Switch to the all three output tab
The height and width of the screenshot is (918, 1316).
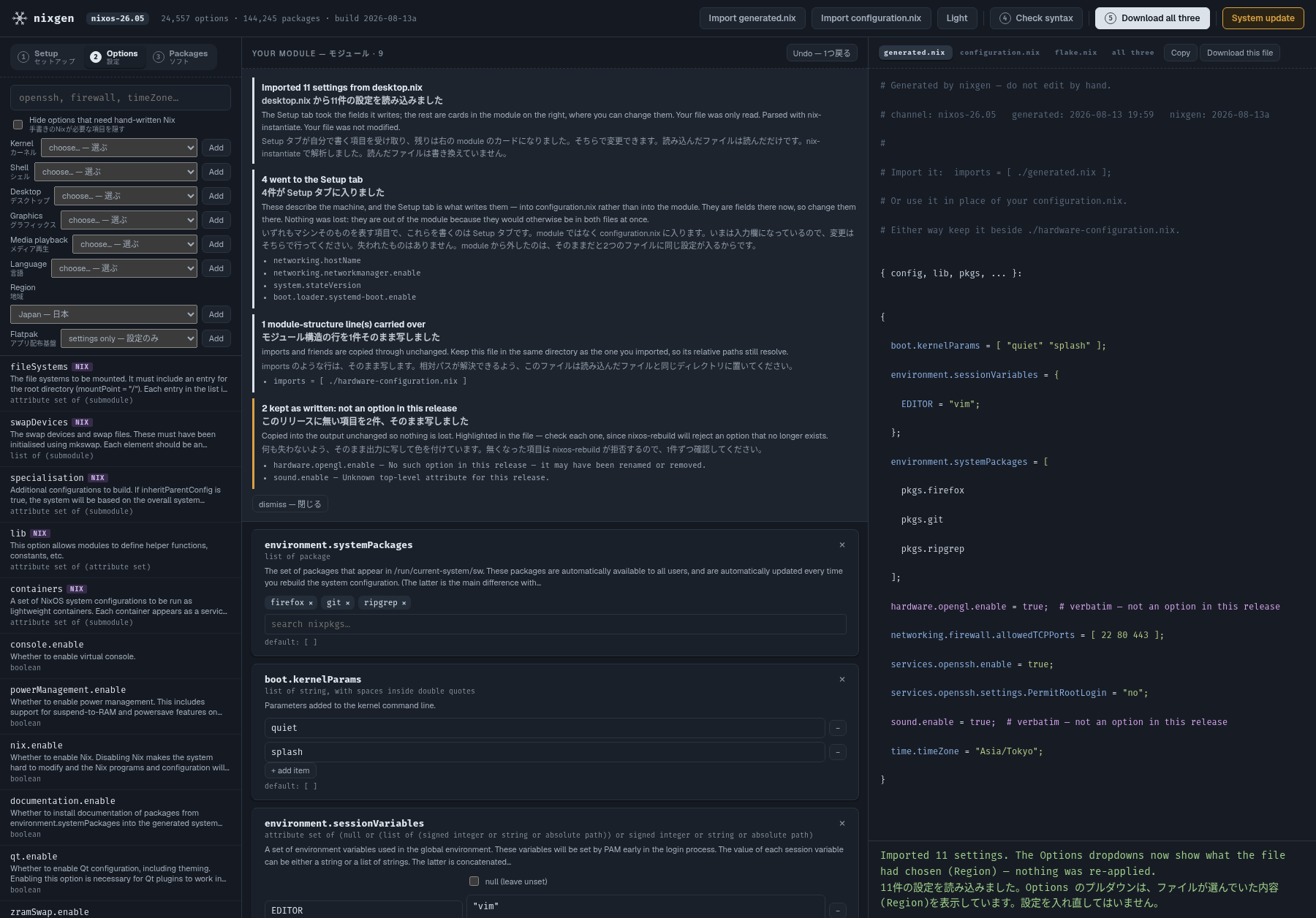[1132, 53]
